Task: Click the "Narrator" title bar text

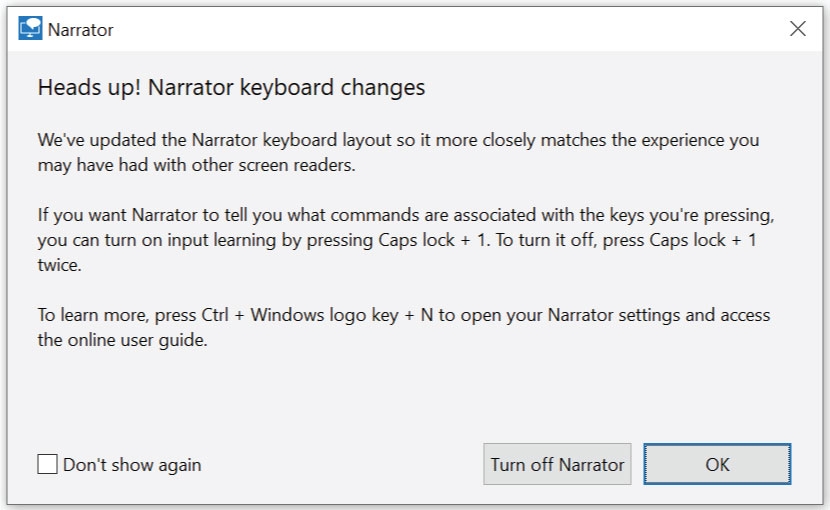Action: coord(81,30)
